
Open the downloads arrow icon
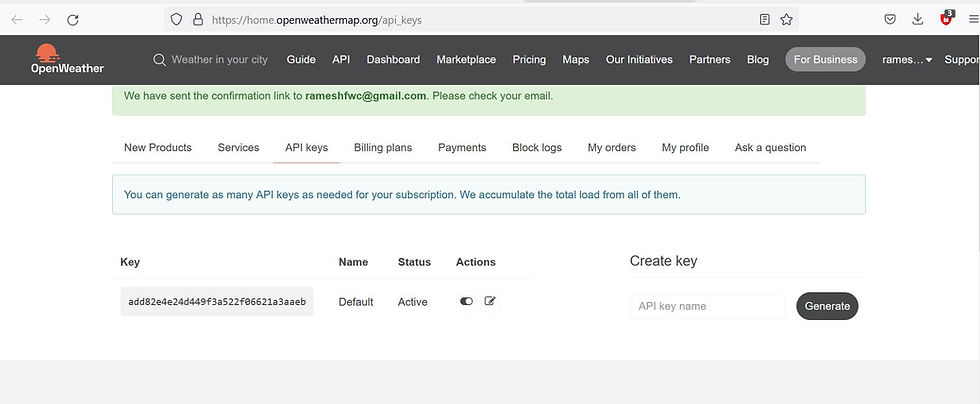pyautogui.click(x=918, y=19)
